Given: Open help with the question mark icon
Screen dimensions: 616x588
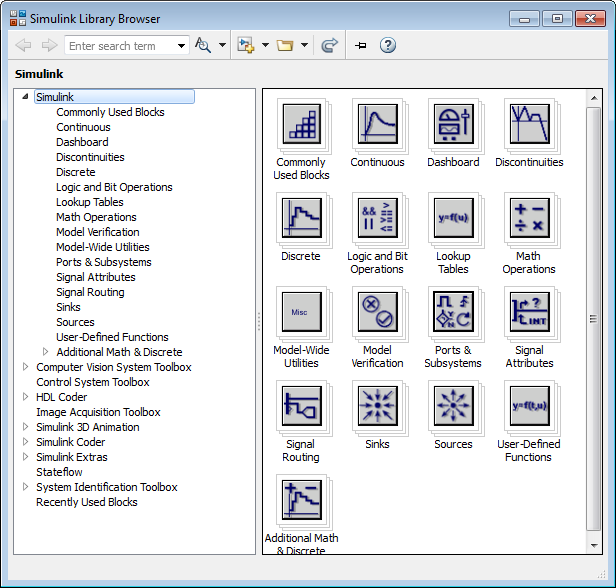Looking at the screenshot, I should [x=388, y=45].
